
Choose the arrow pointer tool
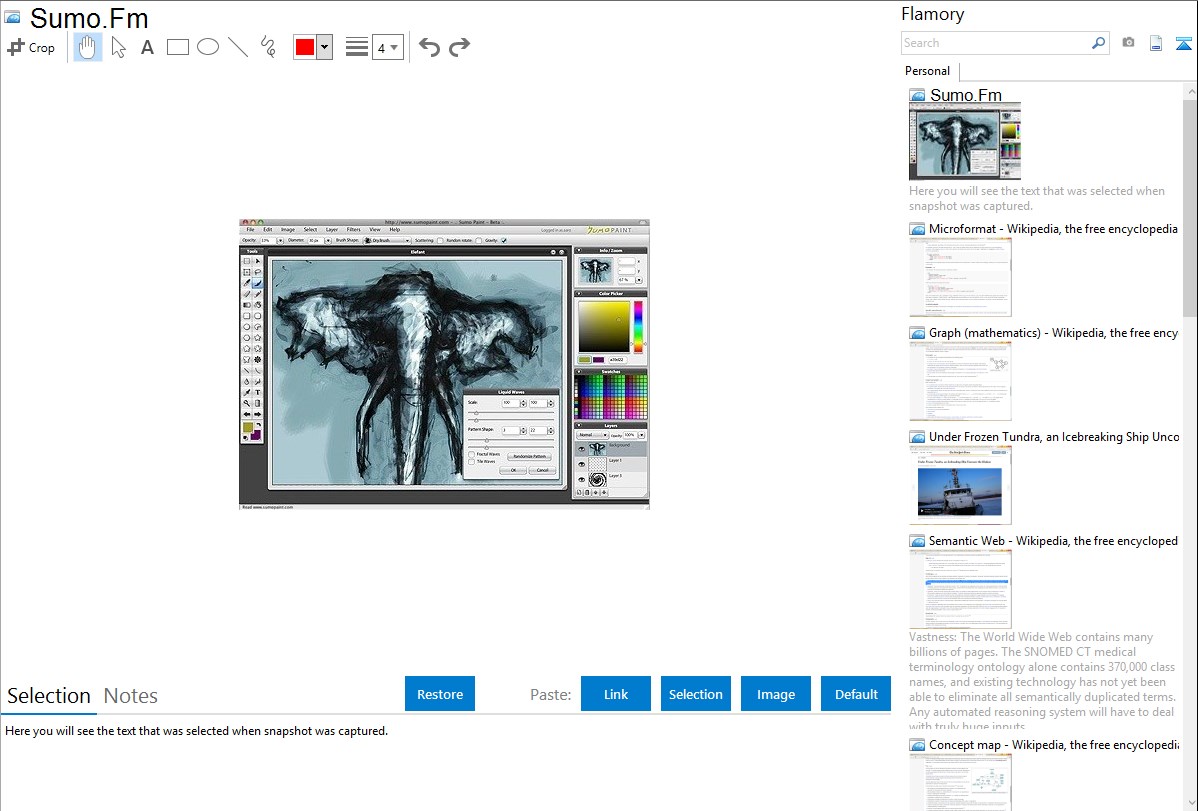118,47
